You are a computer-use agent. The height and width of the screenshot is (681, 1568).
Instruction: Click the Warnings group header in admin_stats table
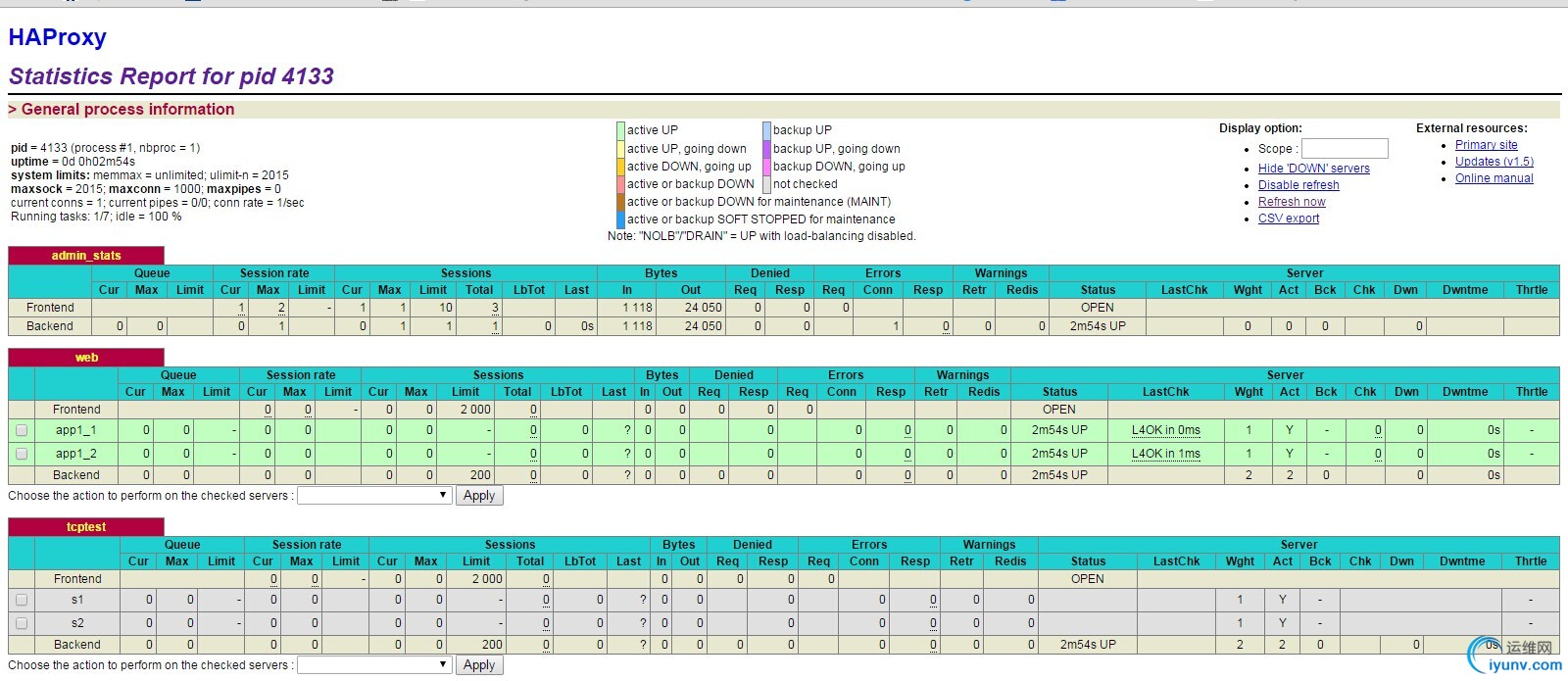click(1002, 273)
